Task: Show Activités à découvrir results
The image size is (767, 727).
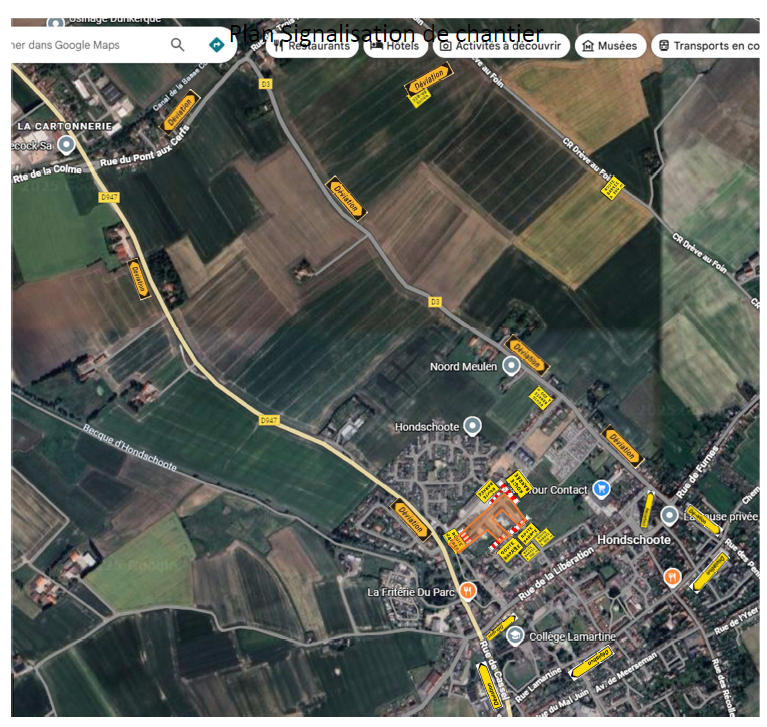Action: pyautogui.click(x=501, y=46)
